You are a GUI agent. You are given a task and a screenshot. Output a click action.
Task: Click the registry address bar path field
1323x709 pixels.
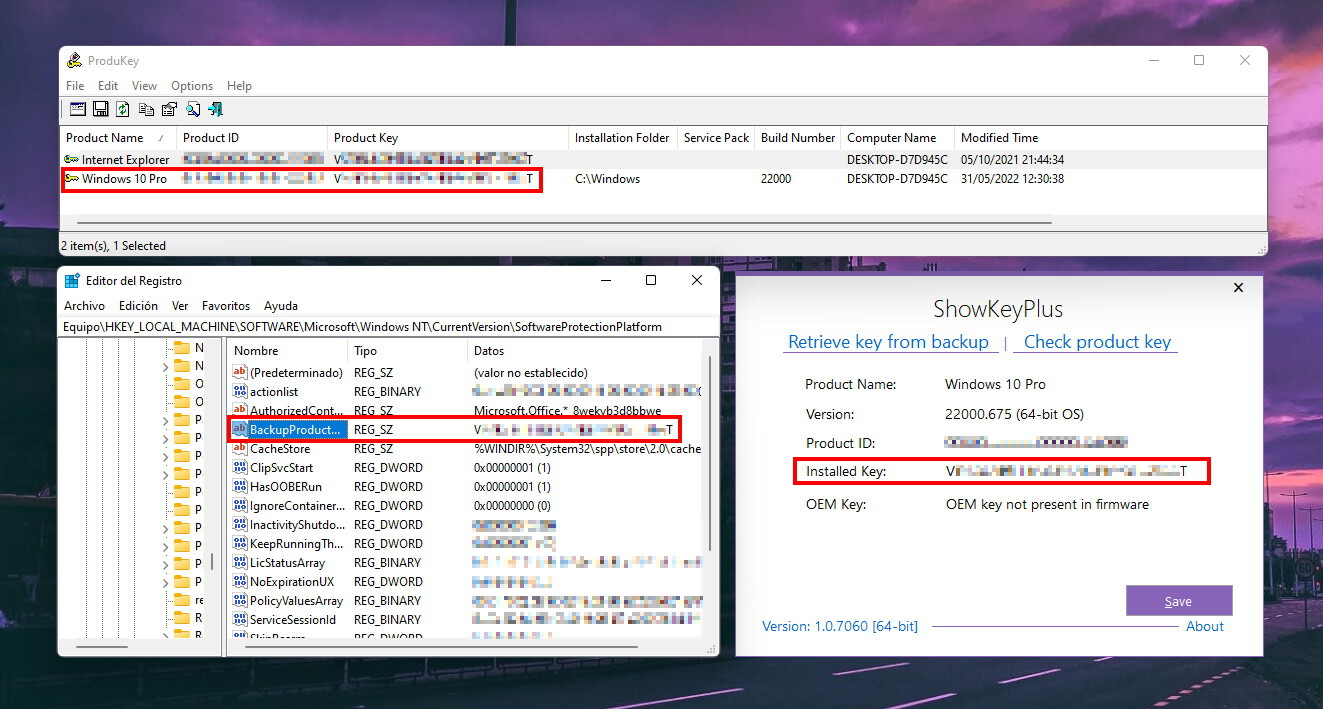click(x=390, y=326)
